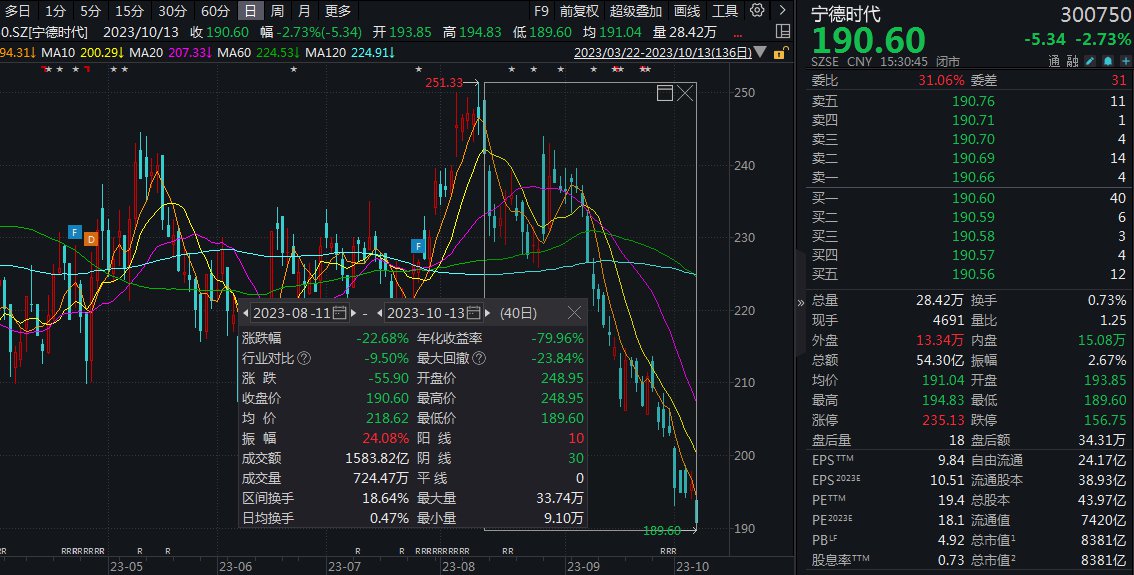Image resolution: width=1134 pixels, height=575 pixels.
Task: Select the 月 monthly period tab
Action: point(304,11)
